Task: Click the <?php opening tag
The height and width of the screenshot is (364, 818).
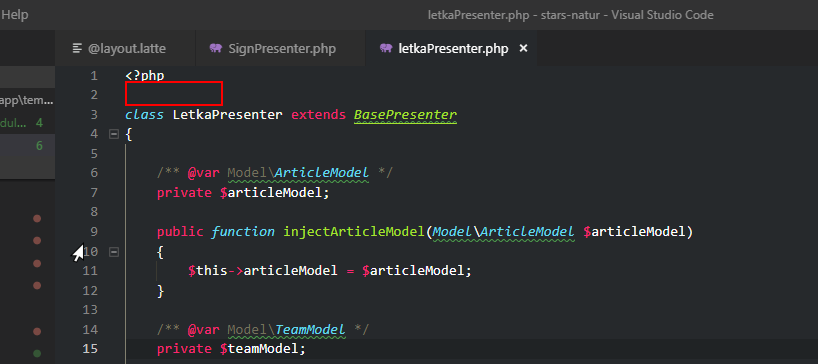Action: tap(145, 76)
